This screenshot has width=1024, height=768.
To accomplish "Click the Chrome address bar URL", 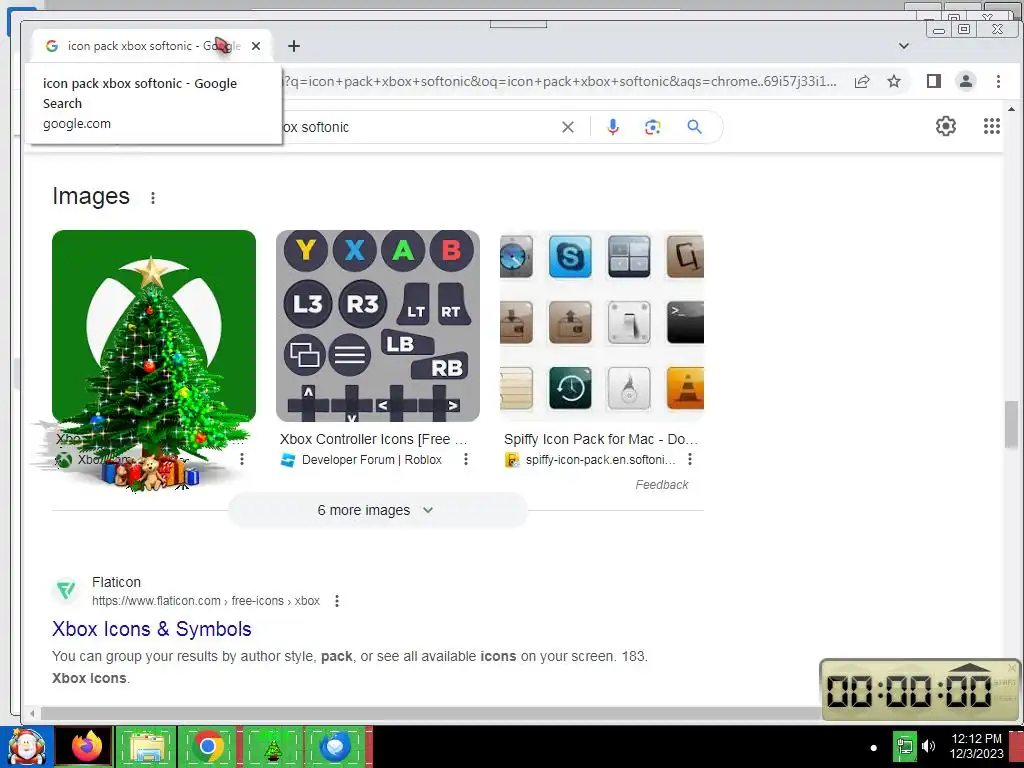I will pyautogui.click(x=560, y=82).
